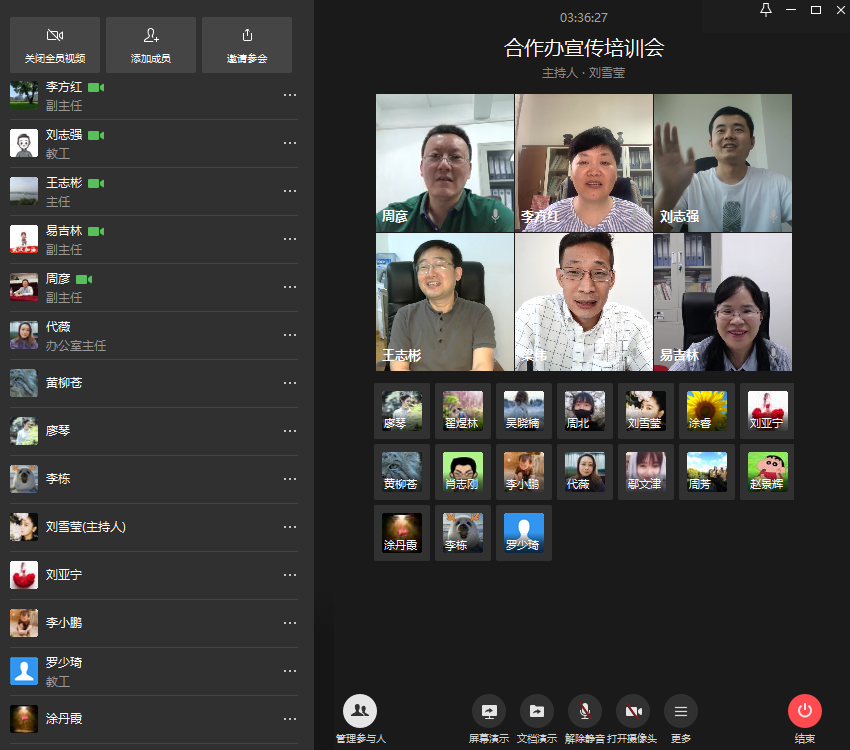The image size is (850, 750).
Task: Open more options for 刘雪莹(主持人)
Action: coord(290,527)
